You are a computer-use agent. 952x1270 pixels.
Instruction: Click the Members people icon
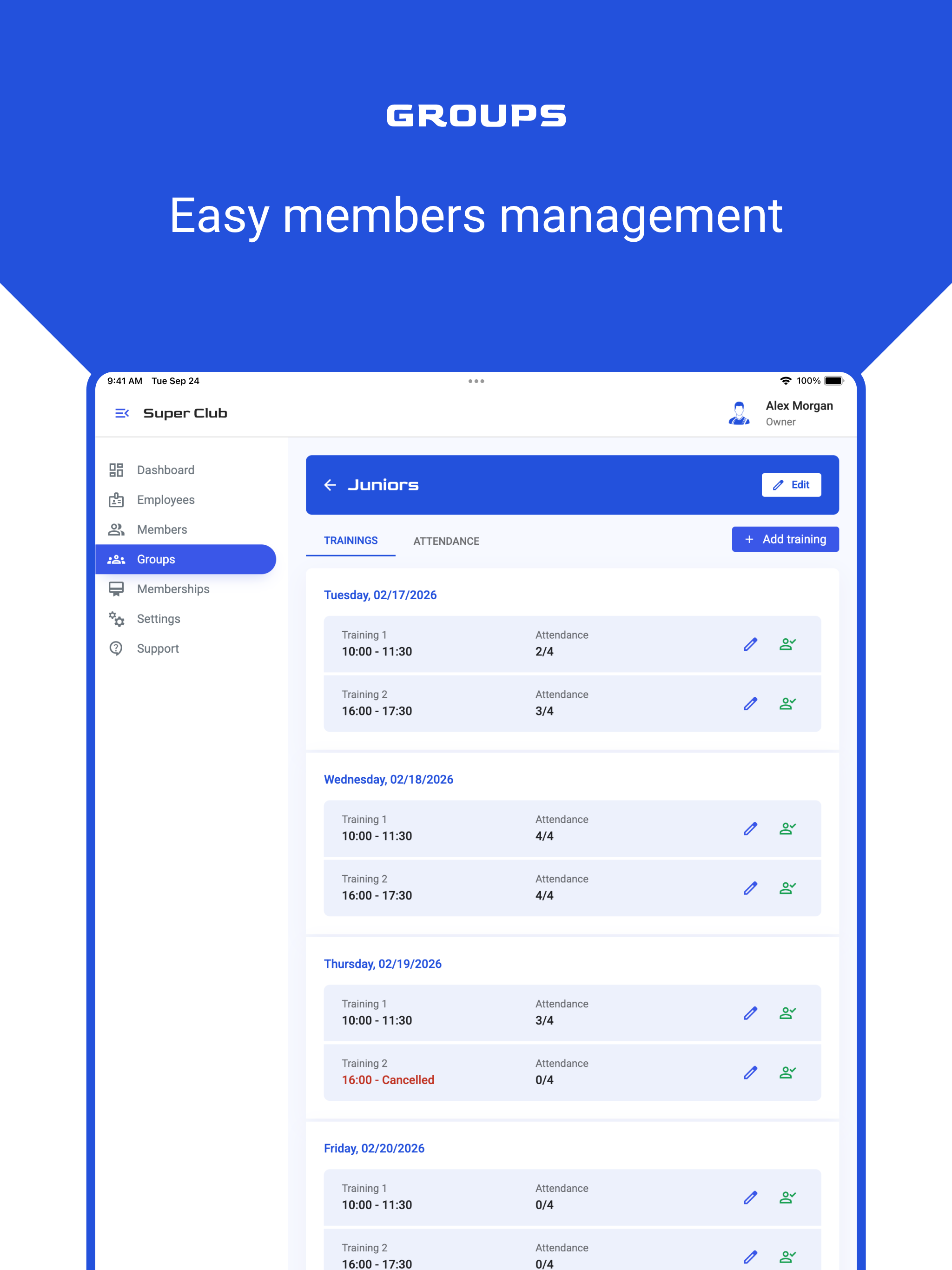116,529
